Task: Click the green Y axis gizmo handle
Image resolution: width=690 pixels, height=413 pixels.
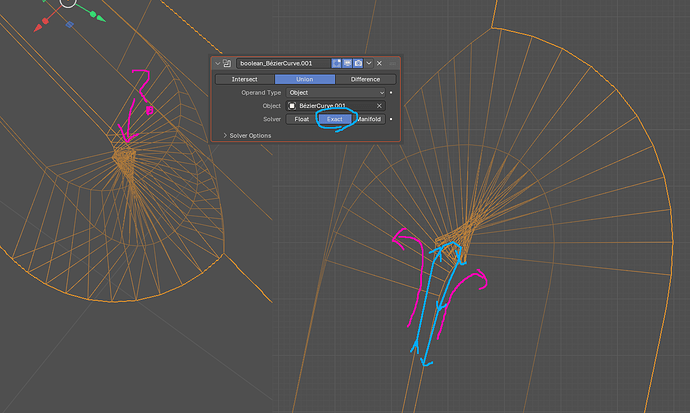Action: pos(93,15)
